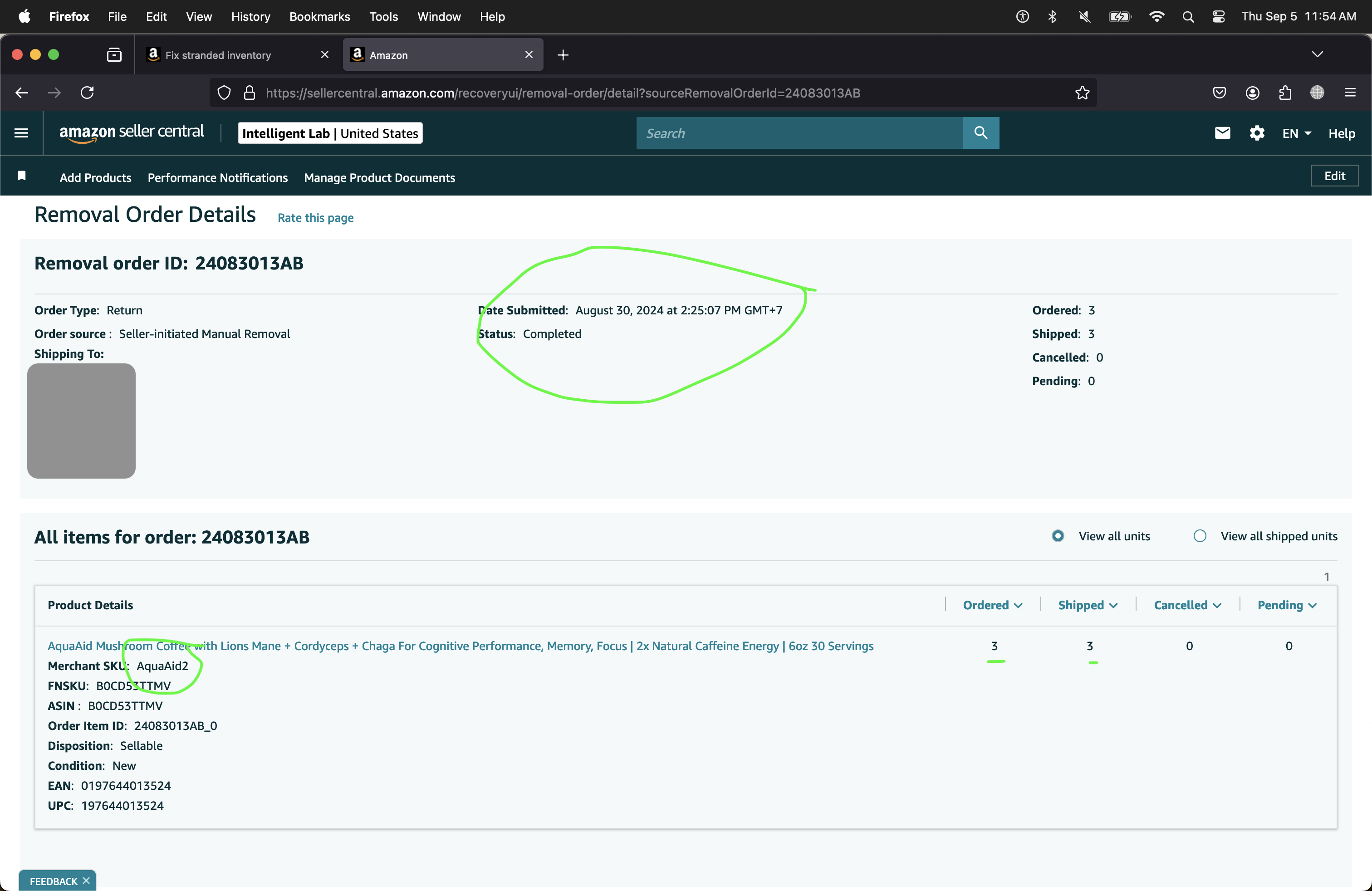Open Manage Product Documents
1372x891 pixels.
click(x=379, y=177)
